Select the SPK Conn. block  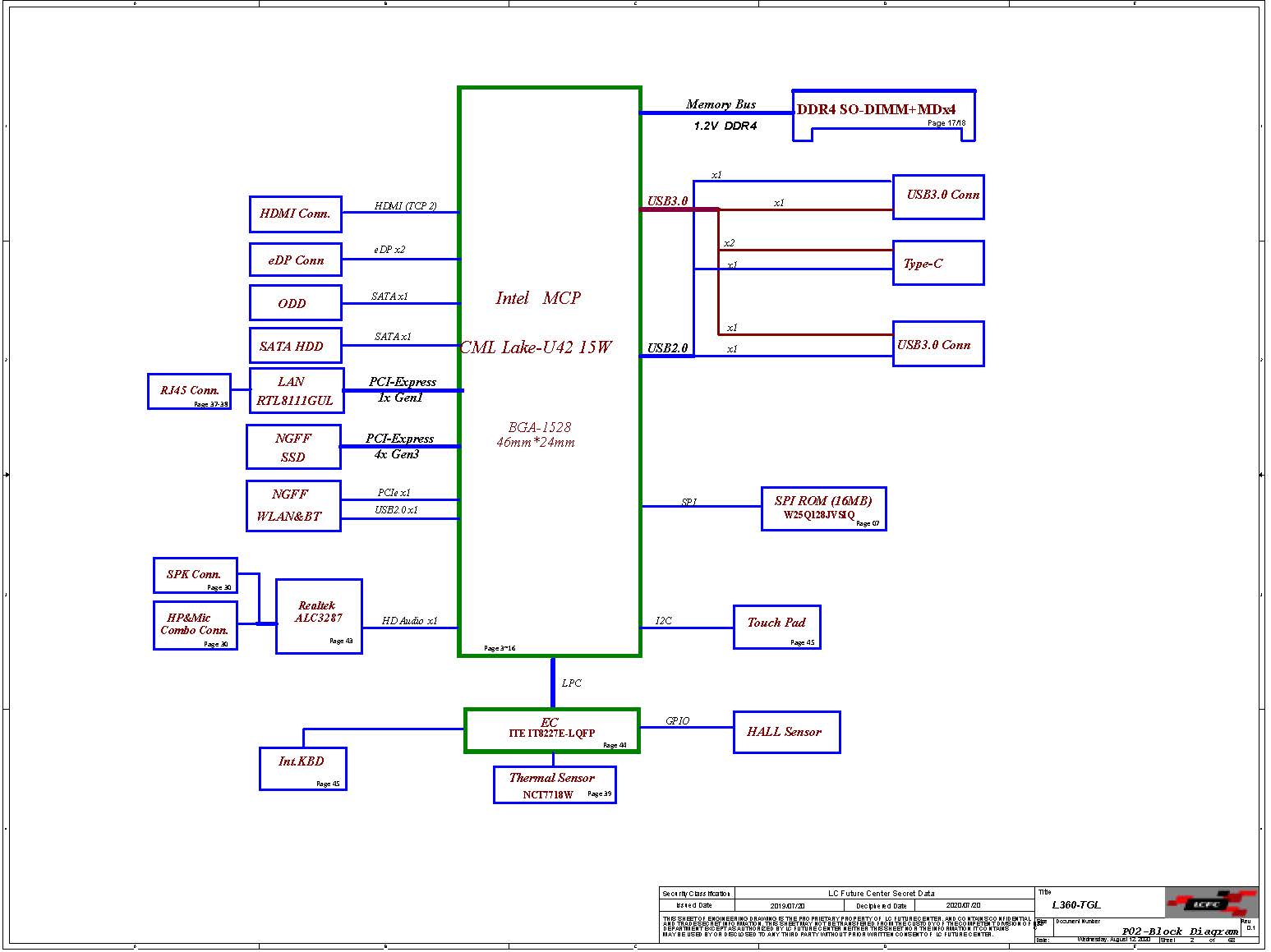tap(195, 575)
